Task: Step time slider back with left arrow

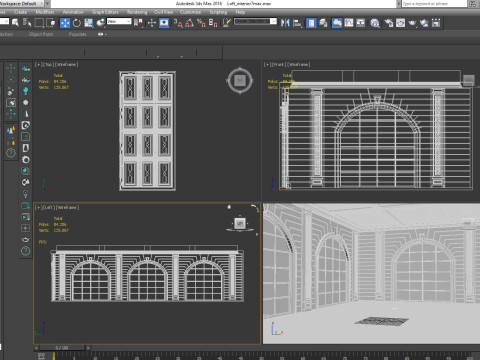Action: click(36, 348)
